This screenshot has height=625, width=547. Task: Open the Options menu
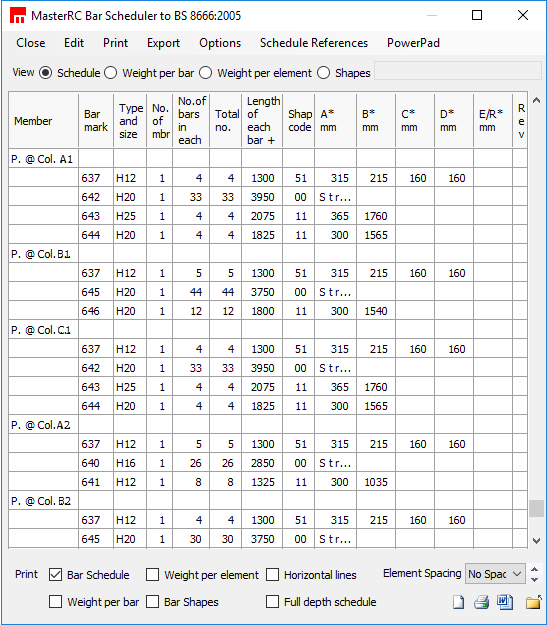pyautogui.click(x=220, y=43)
